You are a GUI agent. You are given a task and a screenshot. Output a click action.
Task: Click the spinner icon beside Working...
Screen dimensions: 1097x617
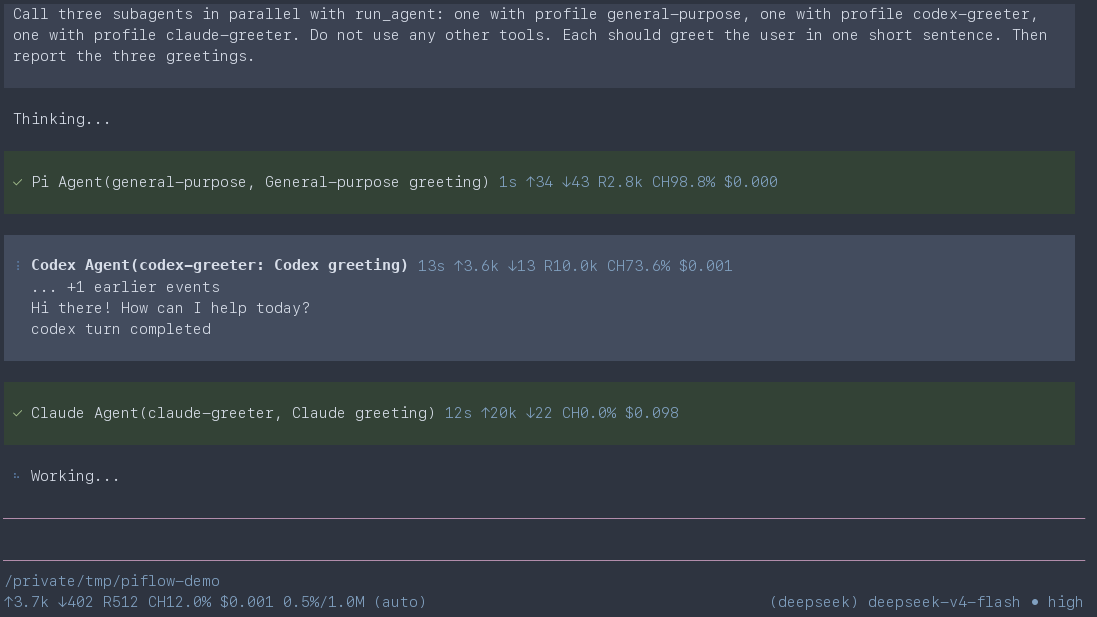tap(17, 476)
